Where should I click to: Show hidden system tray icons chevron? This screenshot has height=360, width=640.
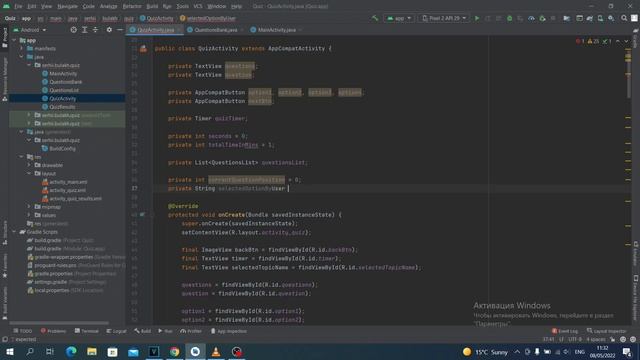pos(517,352)
